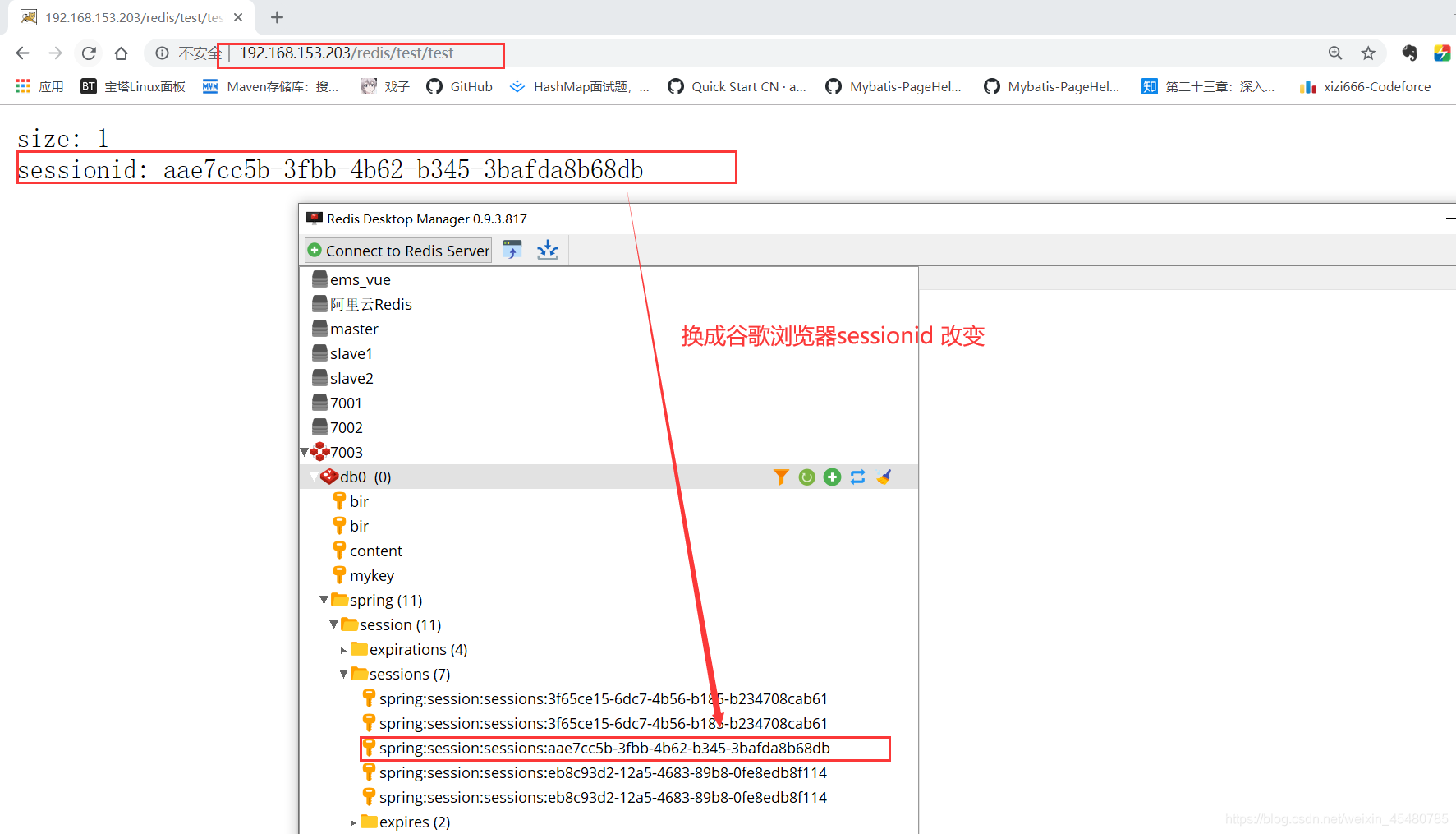Reload db0 keys with green refresh icon
The width and height of the screenshot is (1456, 834).
tap(806, 477)
